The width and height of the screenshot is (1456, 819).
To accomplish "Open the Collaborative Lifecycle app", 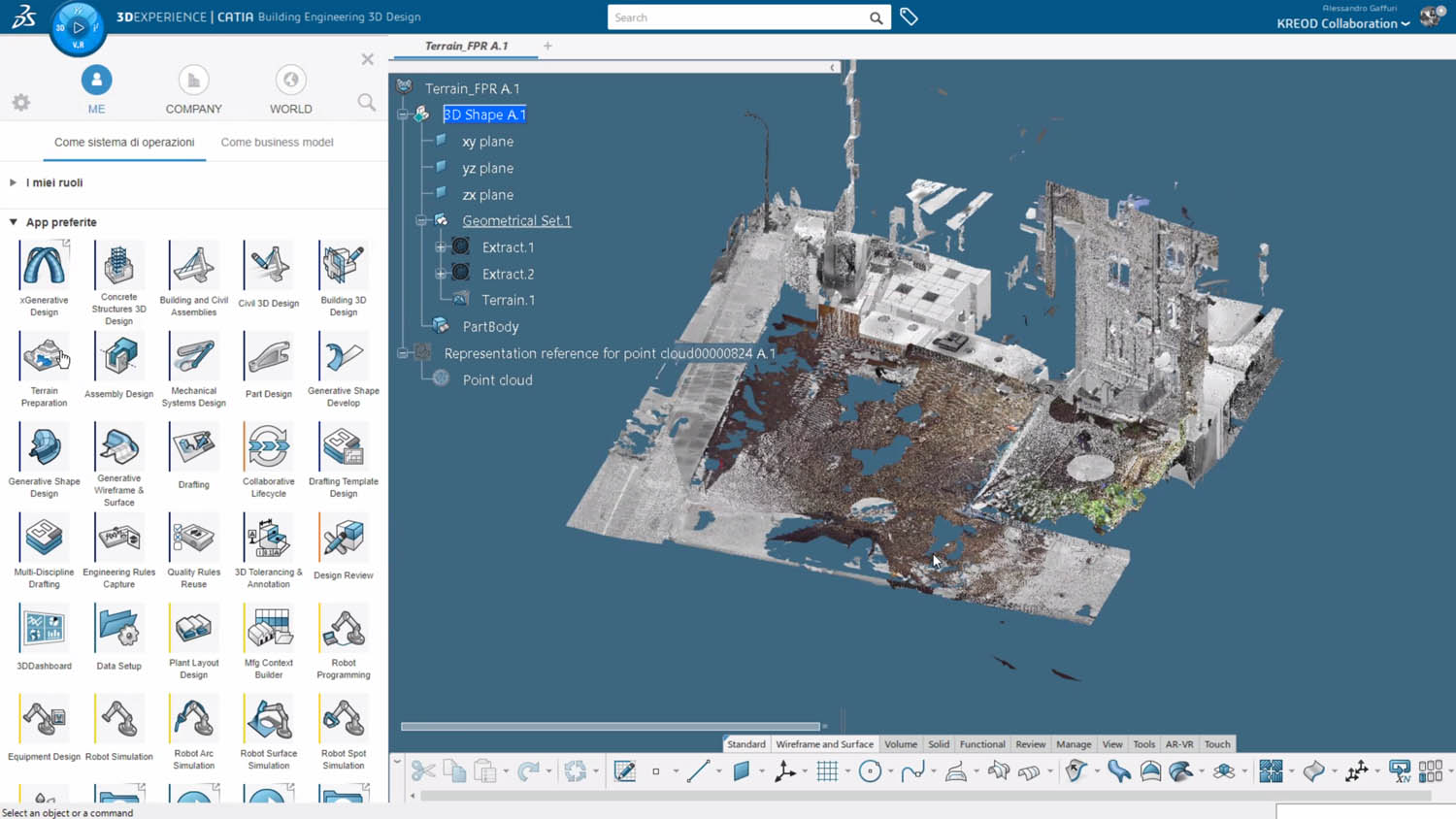I will click(268, 448).
